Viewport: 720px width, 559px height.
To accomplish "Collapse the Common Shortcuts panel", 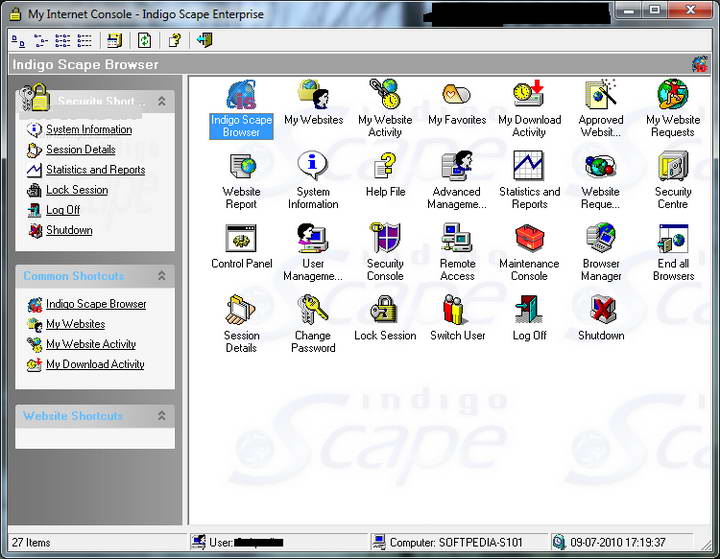I will pyautogui.click(x=162, y=276).
